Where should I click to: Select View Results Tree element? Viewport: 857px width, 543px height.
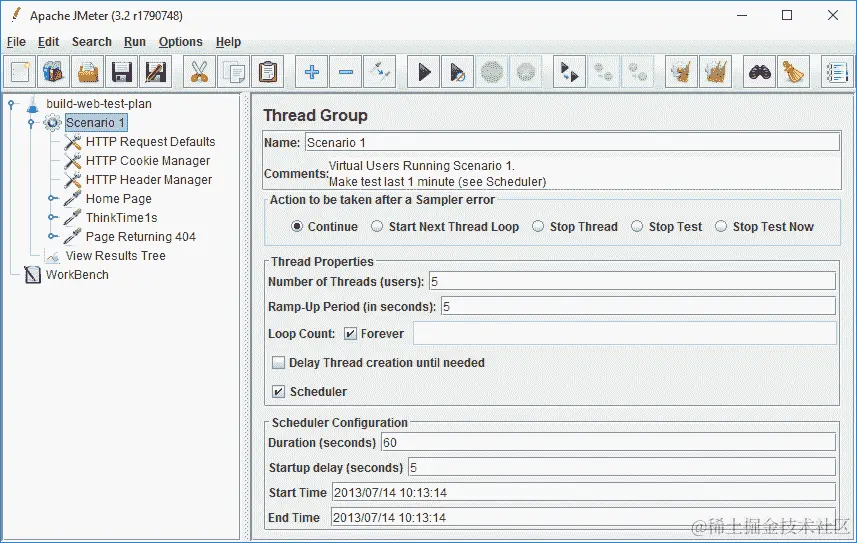pyautogui.click(x=115, y=256)
